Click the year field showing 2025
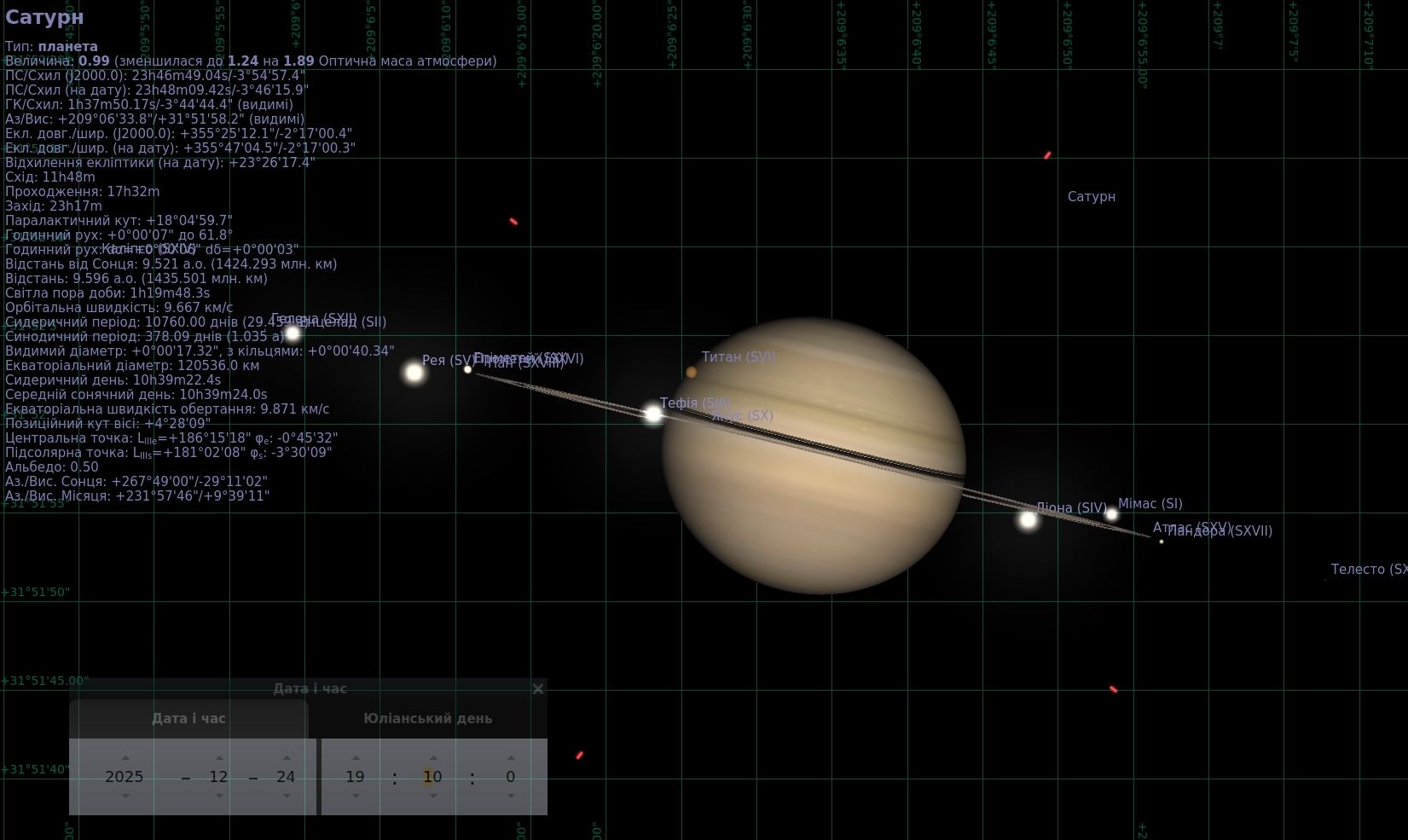The width and height of the screenshot is (1408, 840). point(125,777)
